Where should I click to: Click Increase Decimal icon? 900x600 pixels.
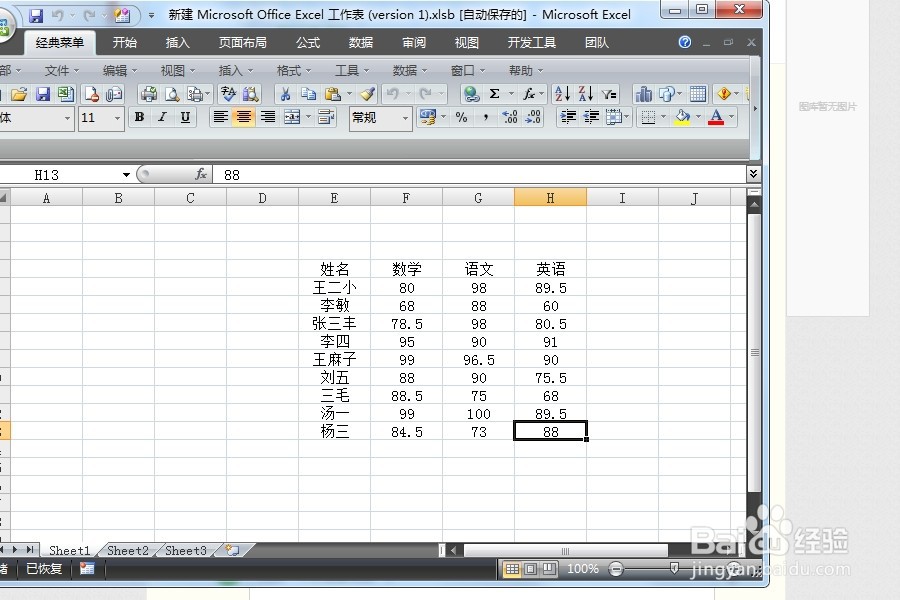509,117
